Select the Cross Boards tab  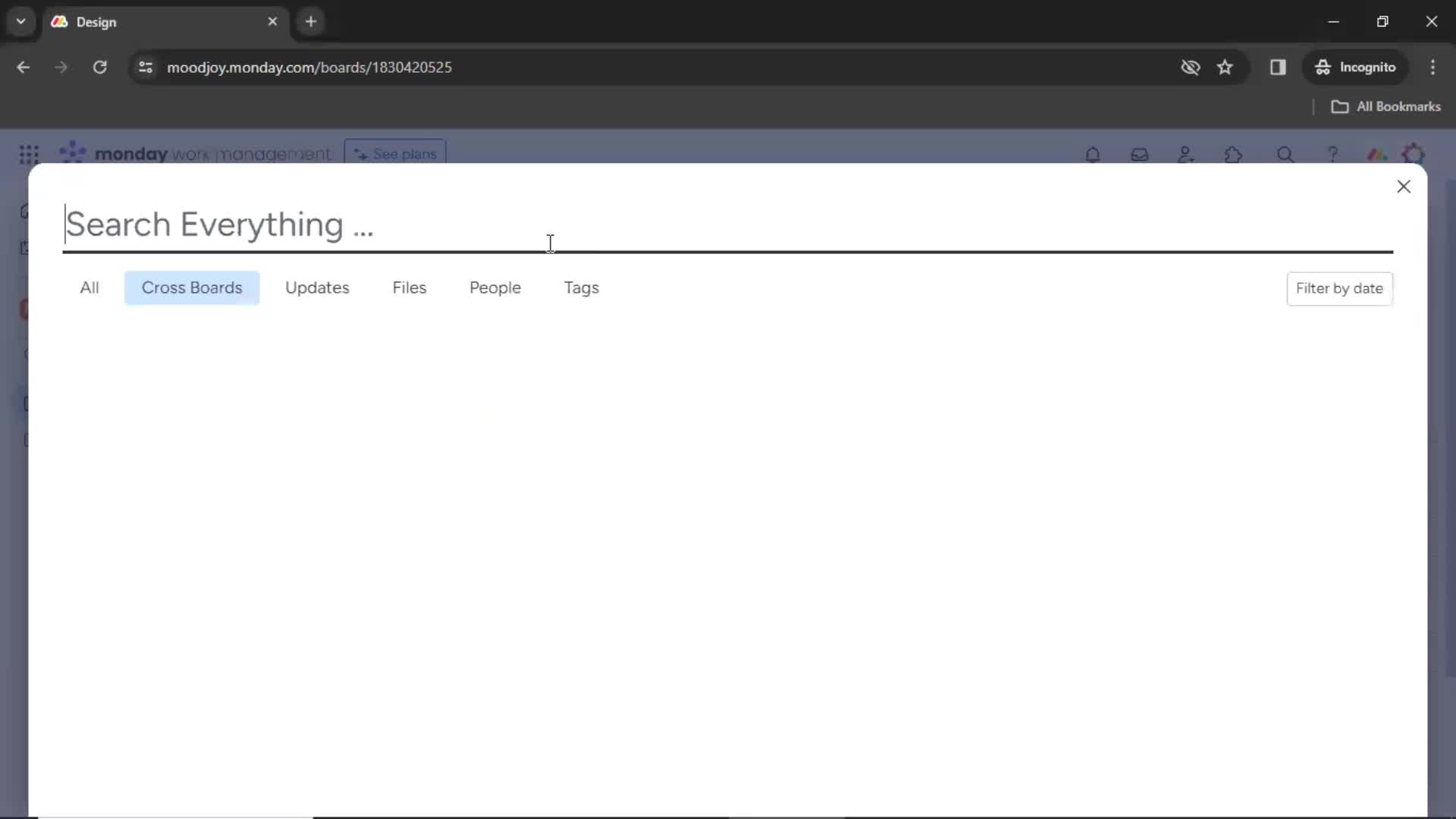click(192, 288)
